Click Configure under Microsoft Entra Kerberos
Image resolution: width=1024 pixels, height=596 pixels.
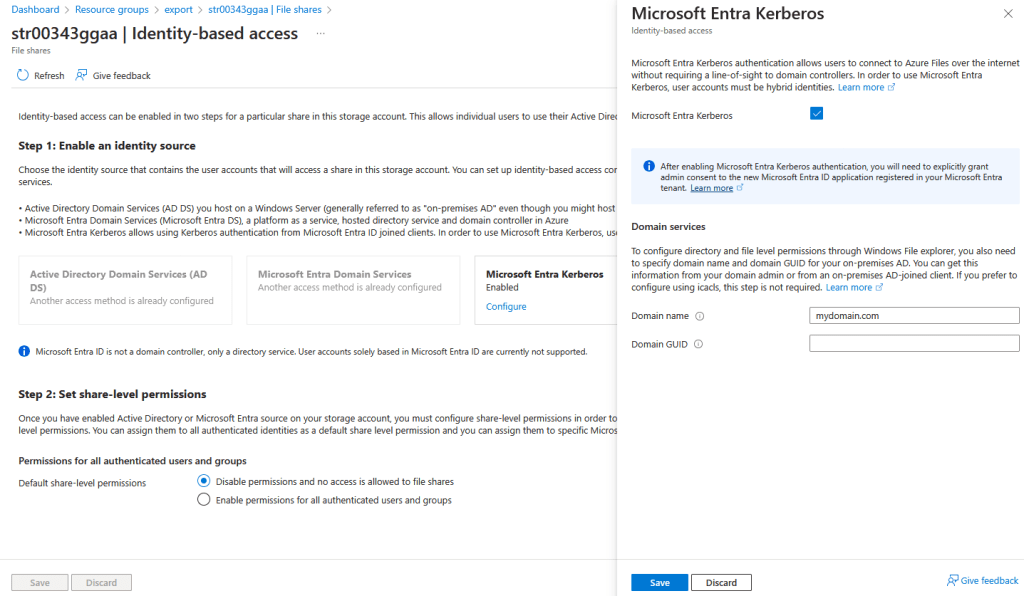[506, 307]
